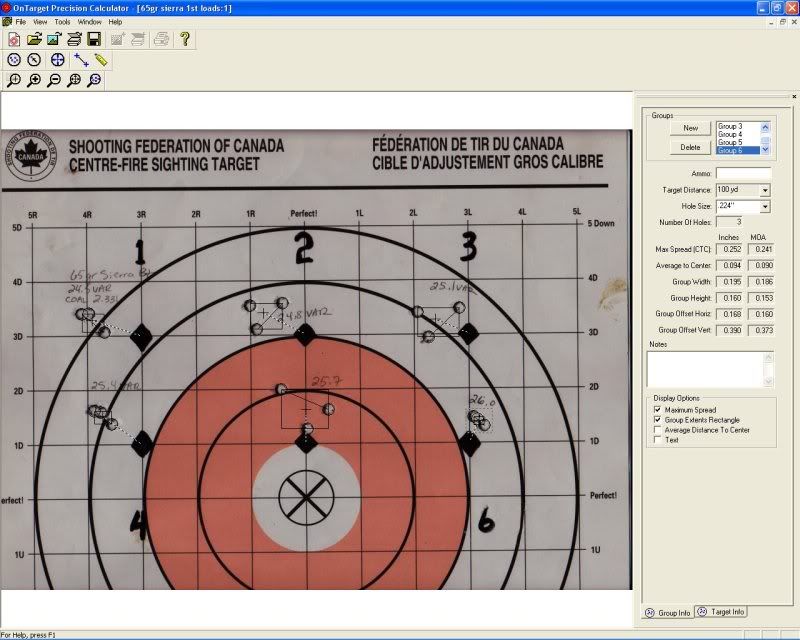Zoom in with the plus magnifier

coord(34,80)
